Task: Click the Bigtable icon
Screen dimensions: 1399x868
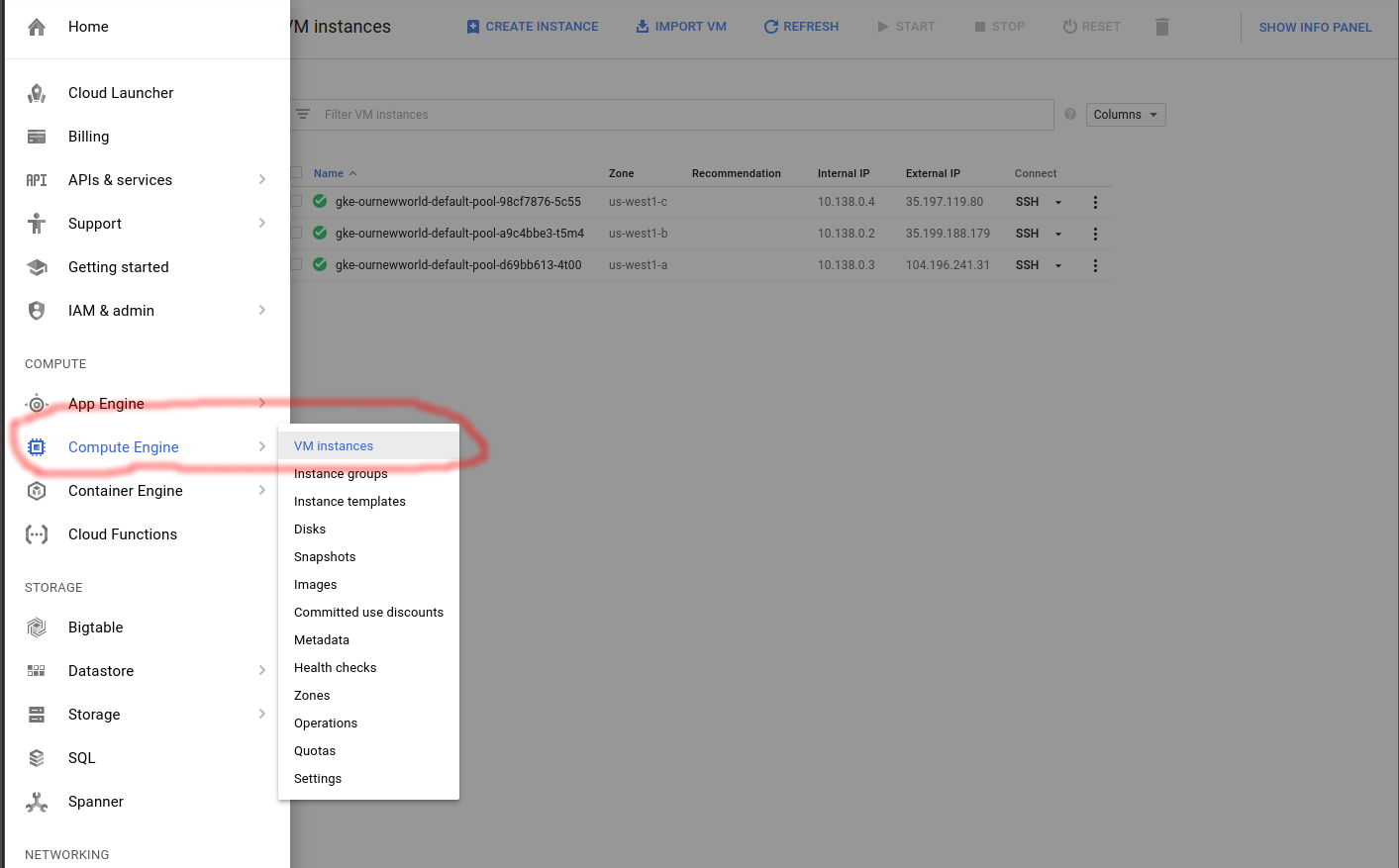Action: [37, 627]
